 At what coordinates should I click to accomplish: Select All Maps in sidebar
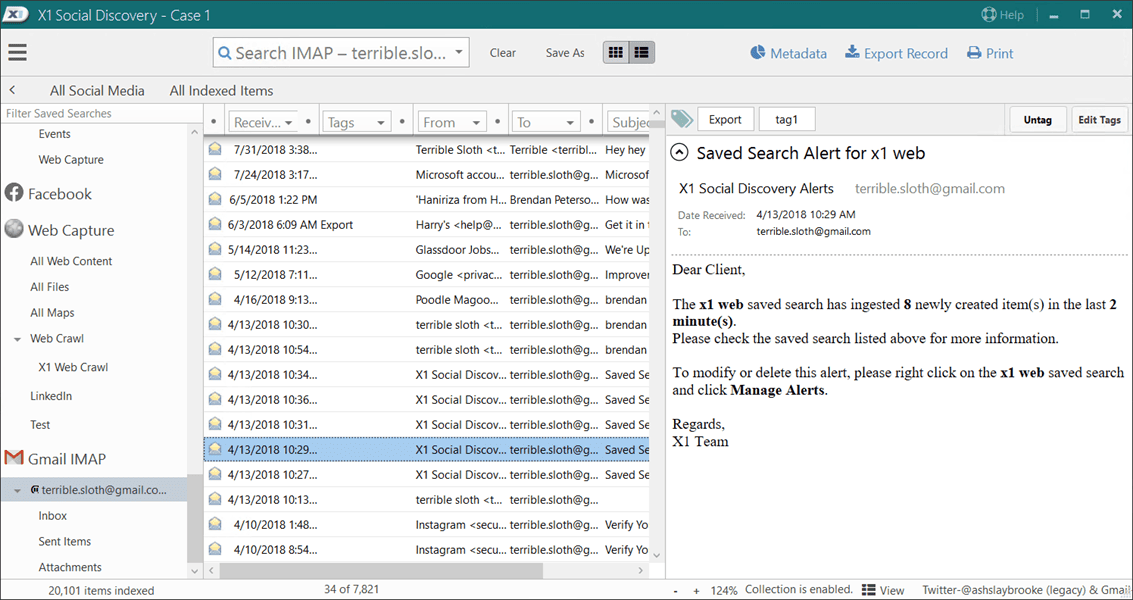52,313
